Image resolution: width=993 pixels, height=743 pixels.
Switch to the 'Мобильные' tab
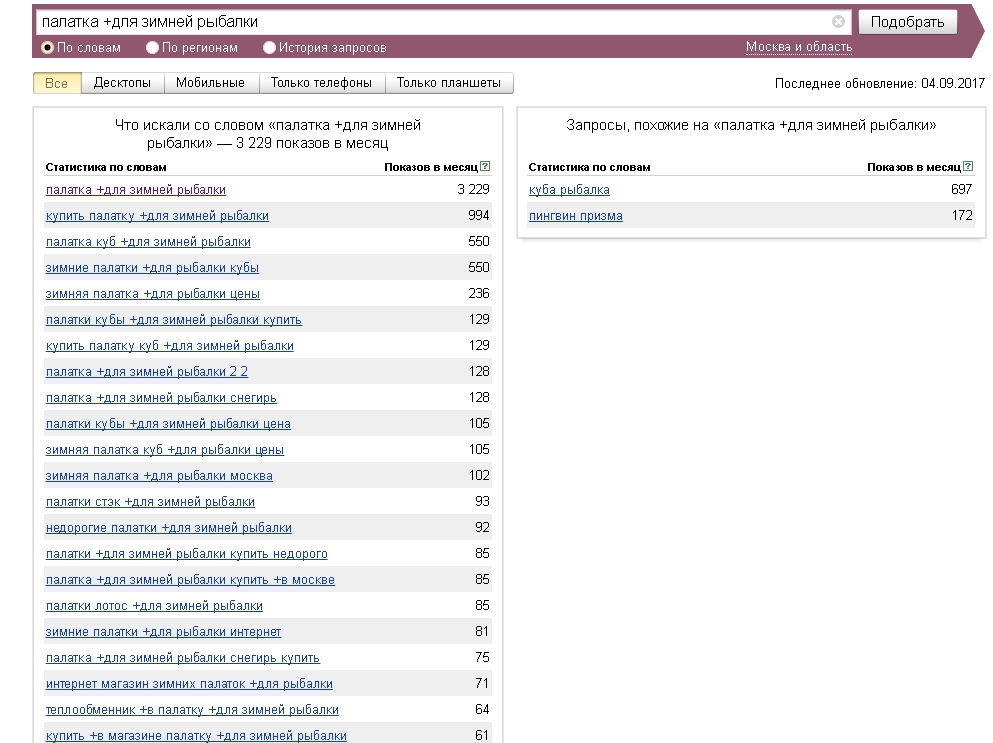(x=211, y=83)
